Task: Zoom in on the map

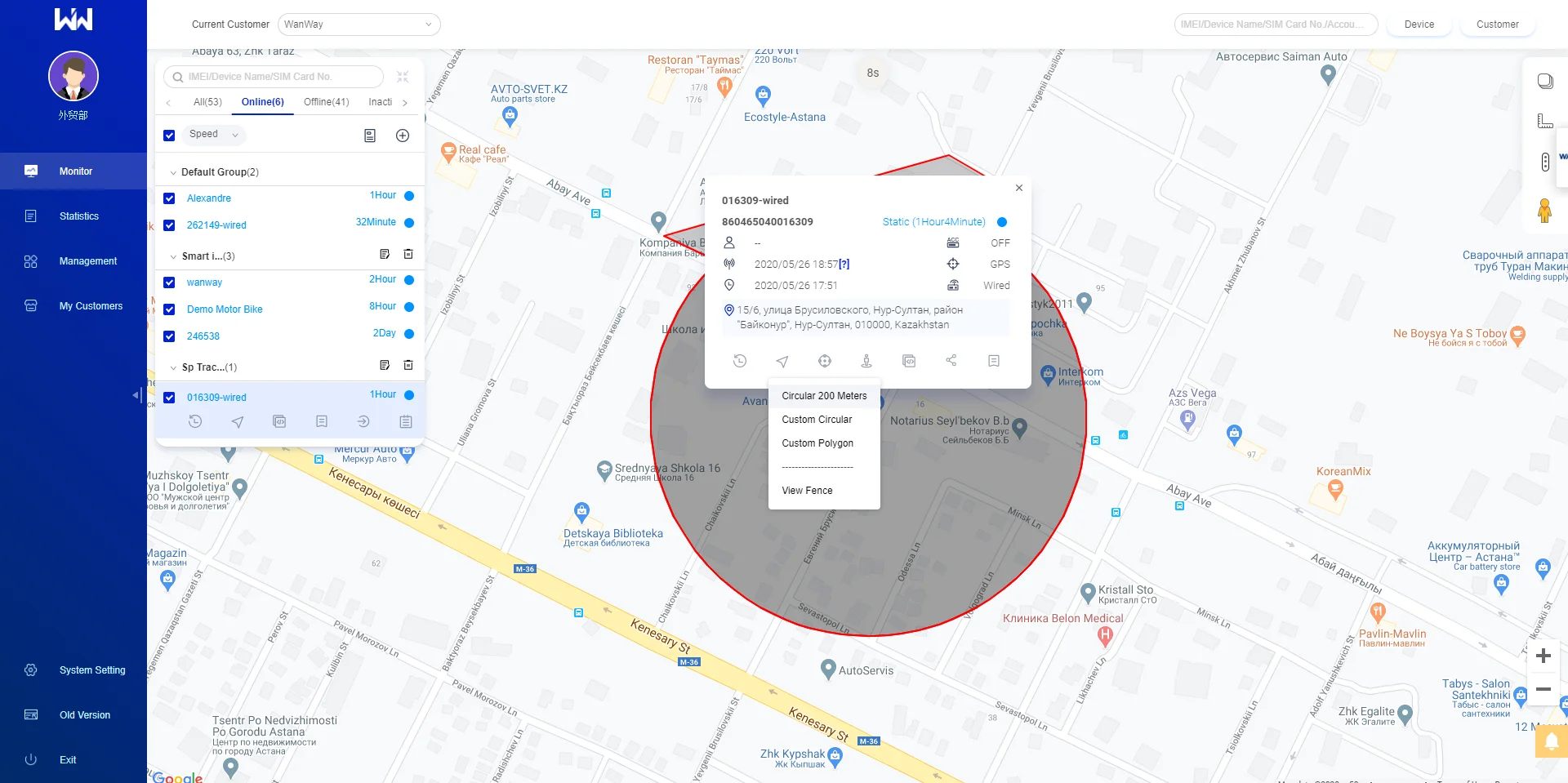Action: point(1543,656)
